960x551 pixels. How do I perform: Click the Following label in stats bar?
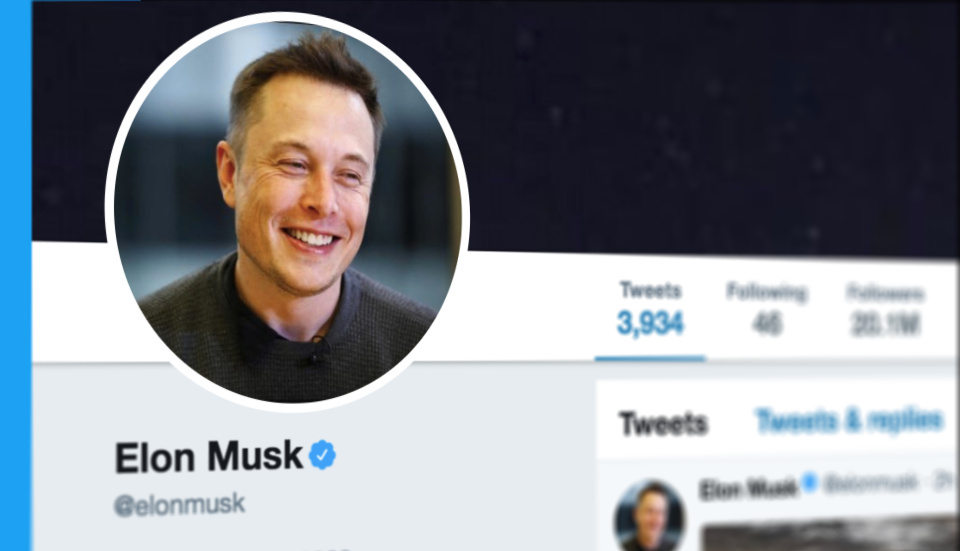[x=767, y=292]
